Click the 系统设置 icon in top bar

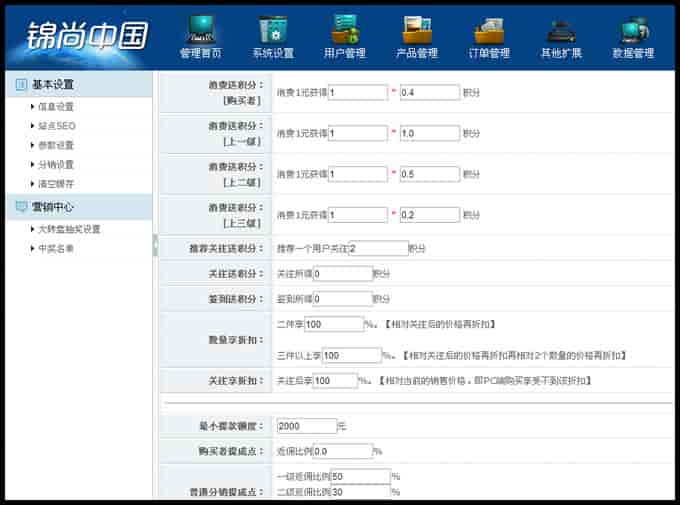click(x=273, y=30)
